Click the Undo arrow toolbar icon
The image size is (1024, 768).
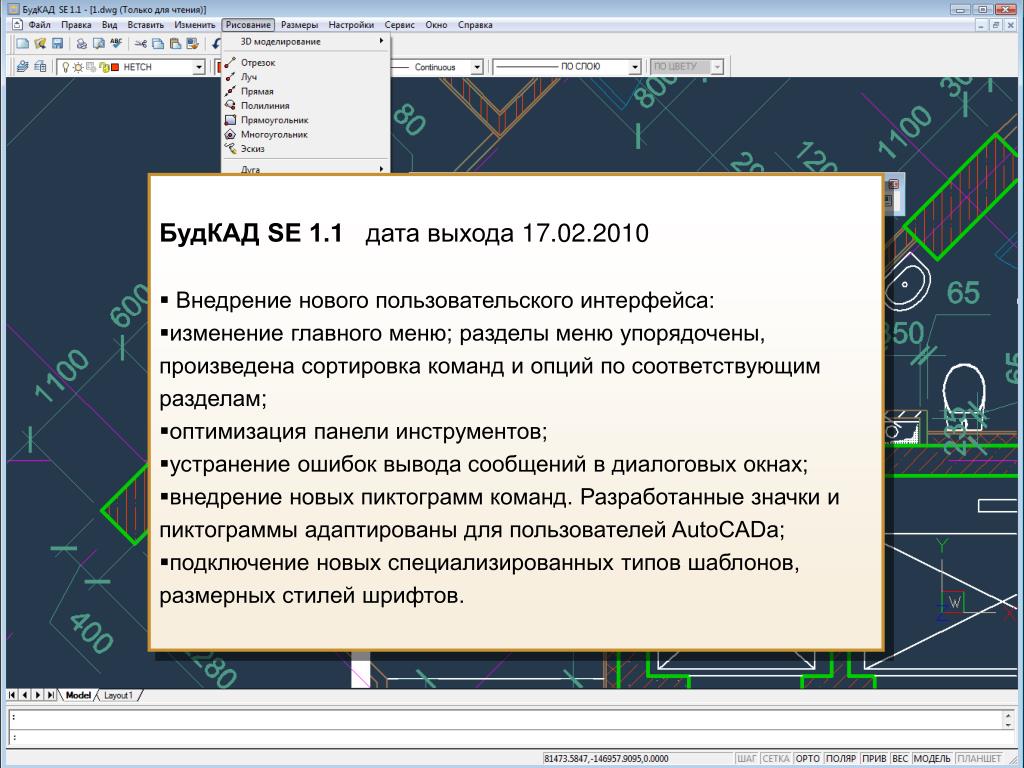216,44
